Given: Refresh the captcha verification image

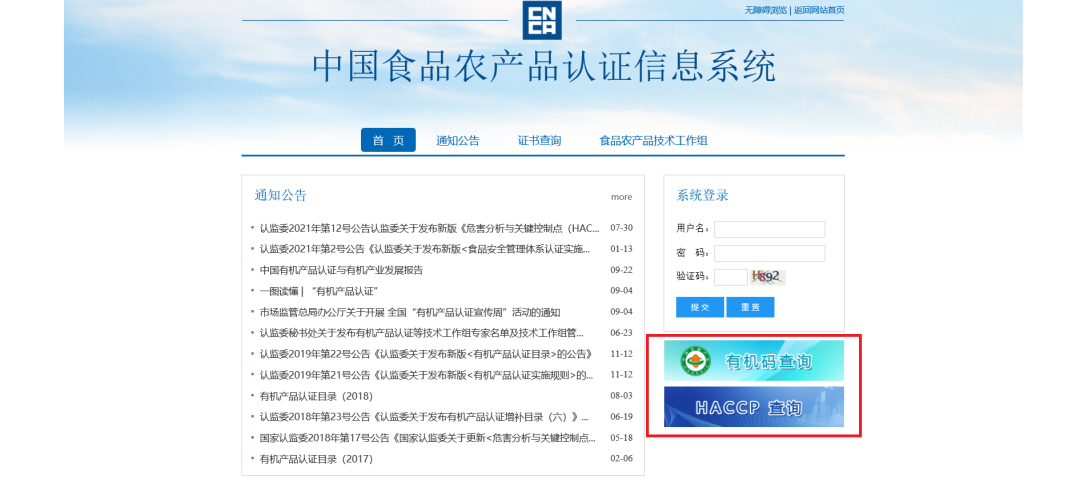Looking at the screenshot, I should [768, 277].
